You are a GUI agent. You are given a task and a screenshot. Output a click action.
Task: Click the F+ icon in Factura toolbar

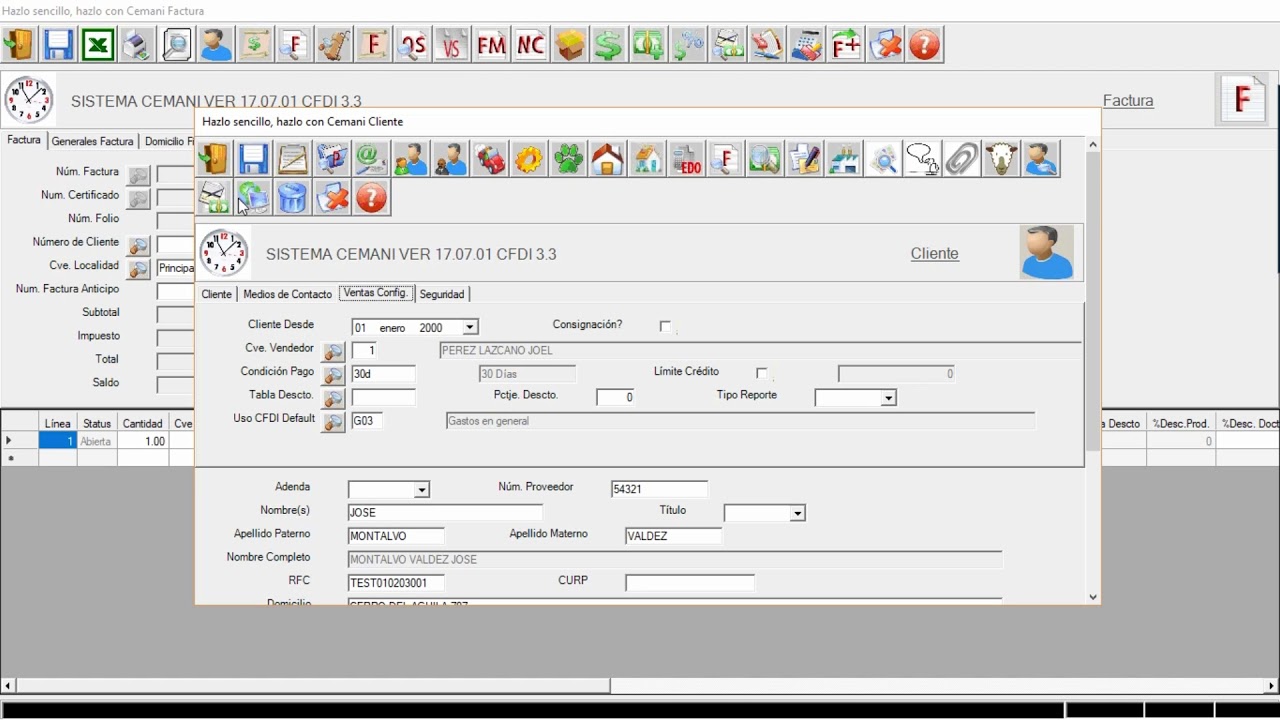(x=846, y=45)
